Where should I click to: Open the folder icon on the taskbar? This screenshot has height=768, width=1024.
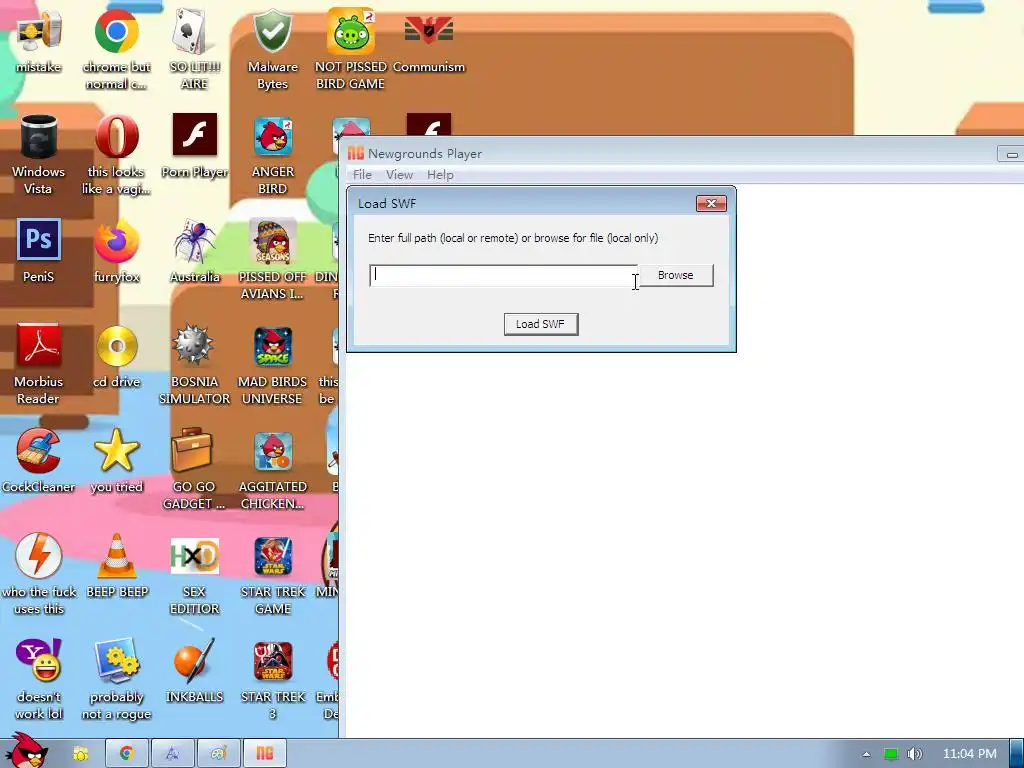80,754
